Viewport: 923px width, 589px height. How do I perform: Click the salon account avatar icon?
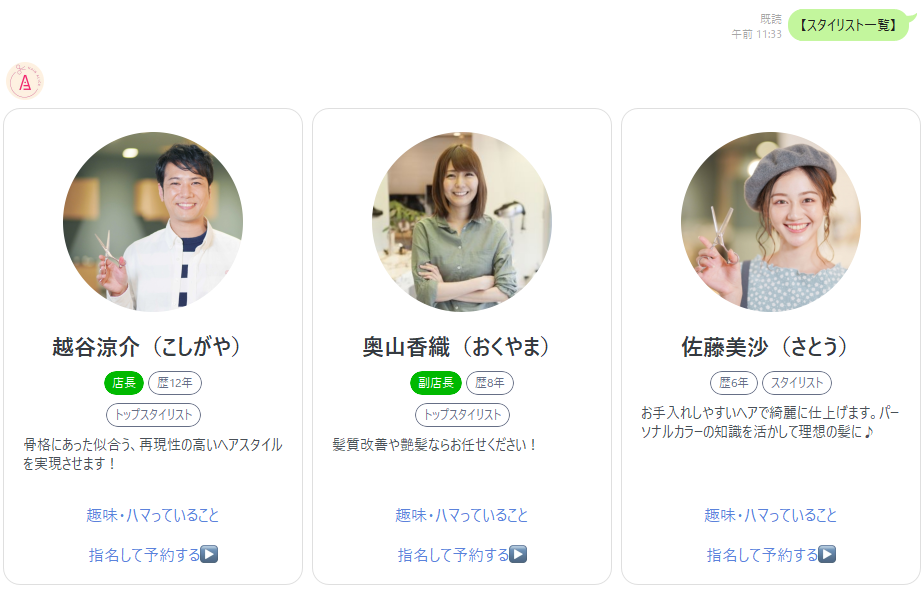point(25,81)
